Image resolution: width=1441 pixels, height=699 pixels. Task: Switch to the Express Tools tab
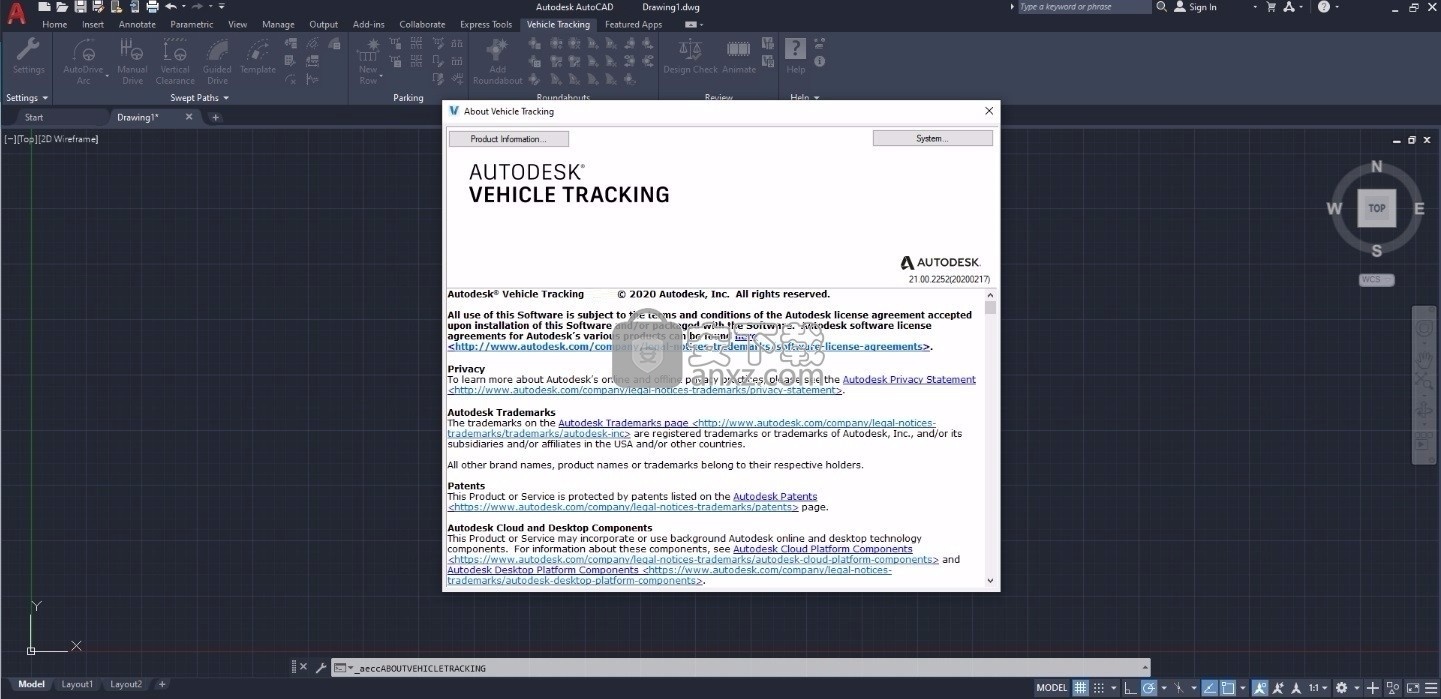tap(486, 24)
